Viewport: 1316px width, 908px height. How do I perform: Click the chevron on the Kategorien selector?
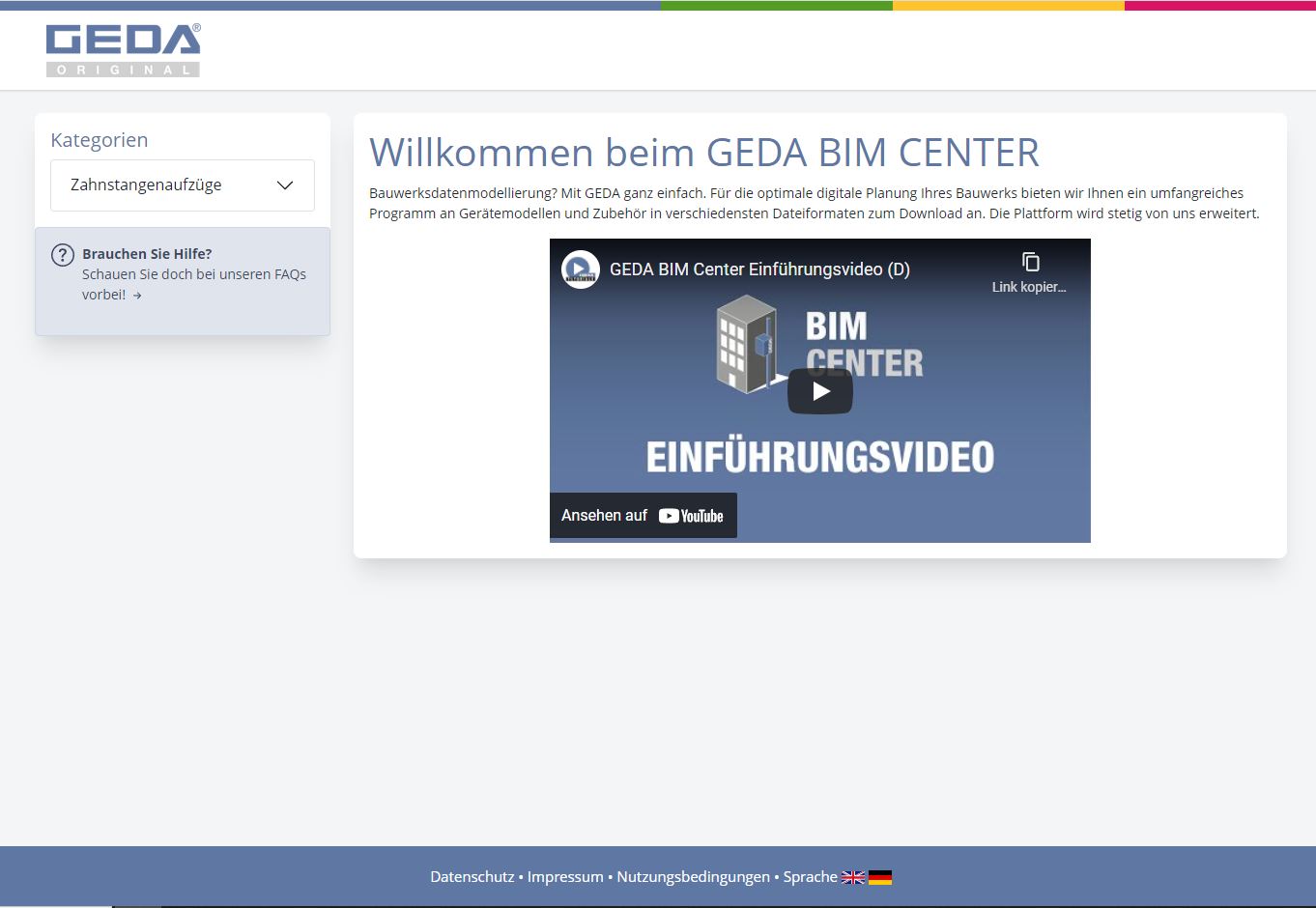[x=285, y=184]
